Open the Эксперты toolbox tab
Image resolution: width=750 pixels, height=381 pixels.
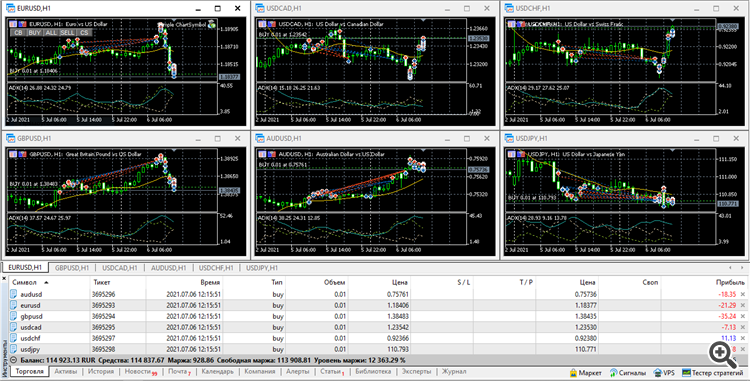tap(416, 371)
